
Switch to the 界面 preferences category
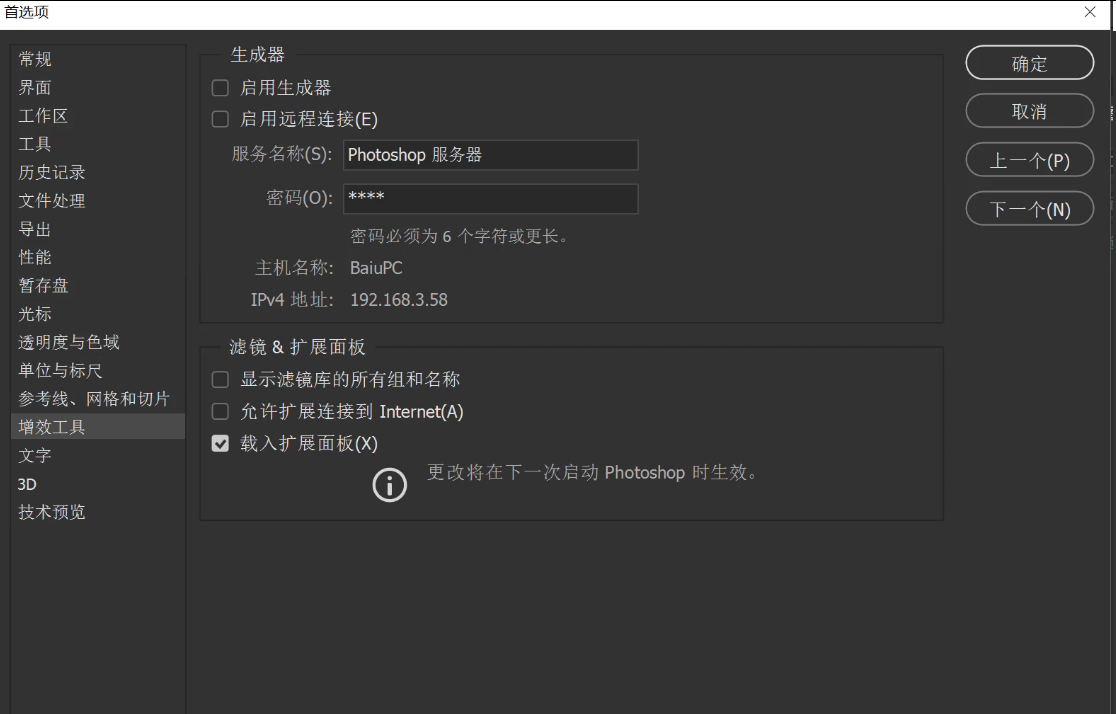pos(36,88)
